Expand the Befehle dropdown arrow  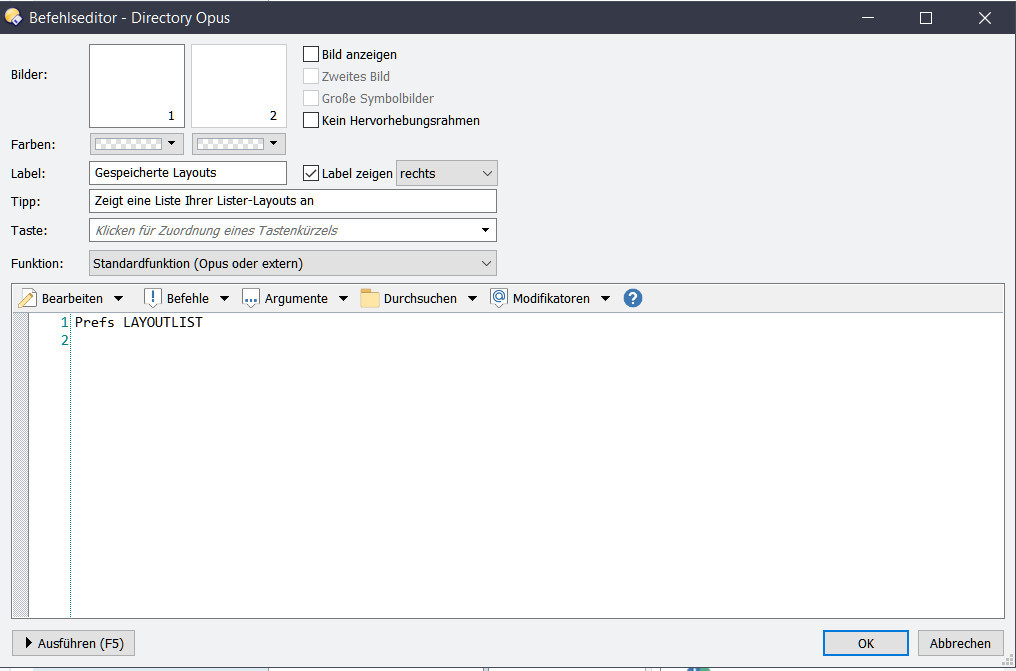point(224,299)
